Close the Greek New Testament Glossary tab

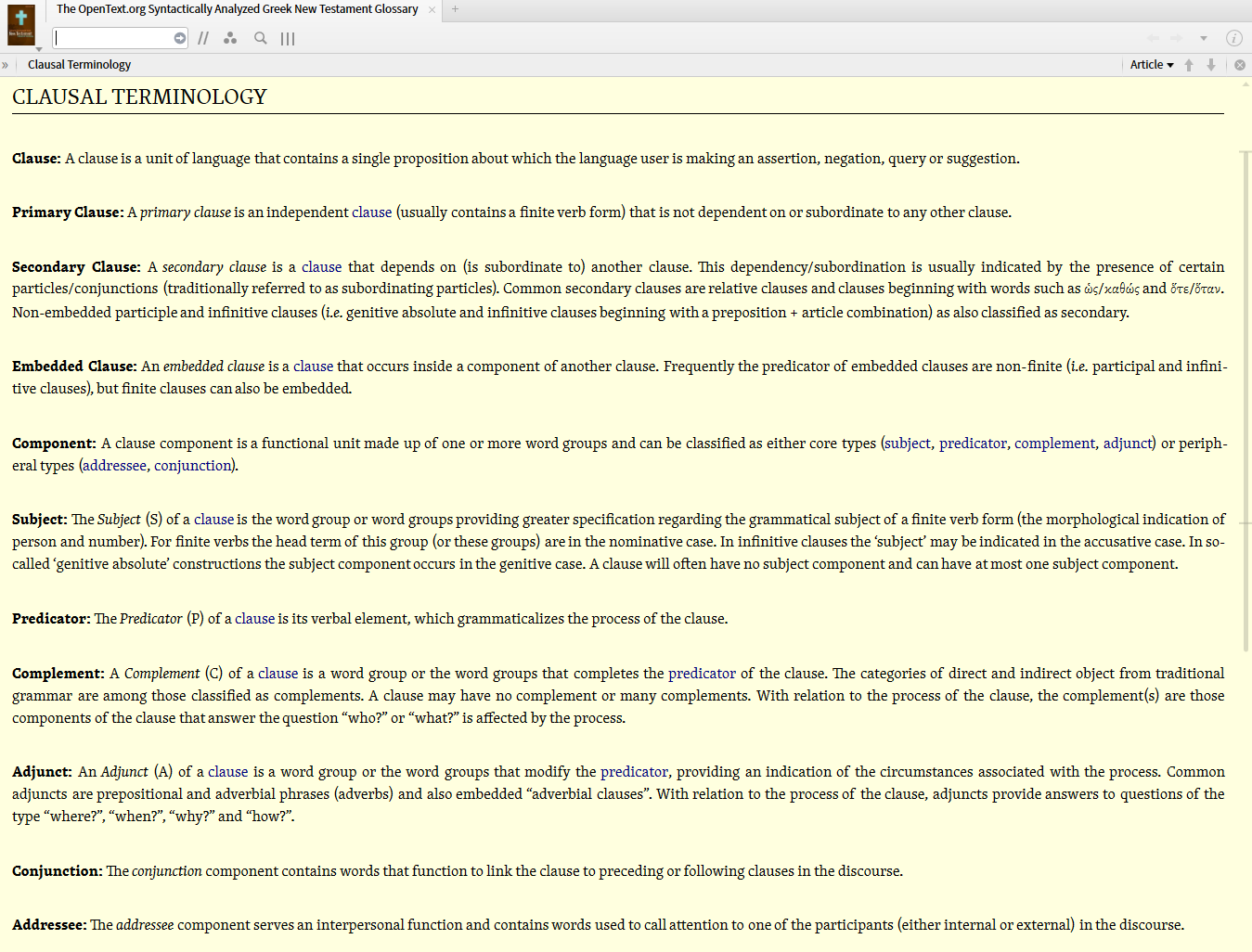432,9
